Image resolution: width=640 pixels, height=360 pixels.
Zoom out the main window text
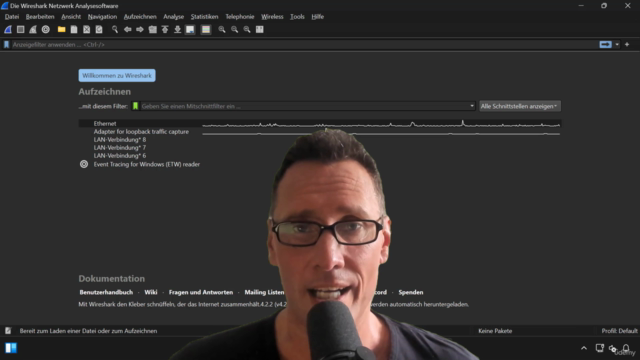point(234,29)
